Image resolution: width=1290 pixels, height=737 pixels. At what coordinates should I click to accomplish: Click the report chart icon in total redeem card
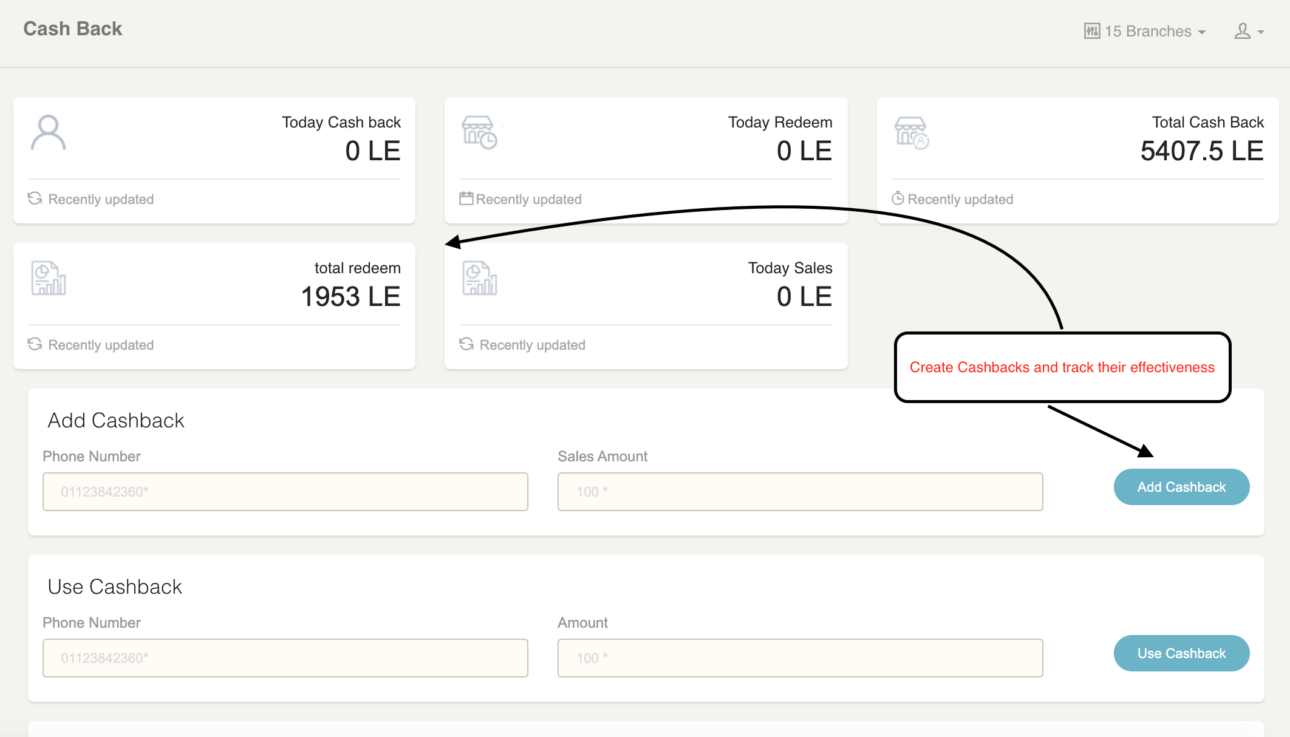[48, 279]
